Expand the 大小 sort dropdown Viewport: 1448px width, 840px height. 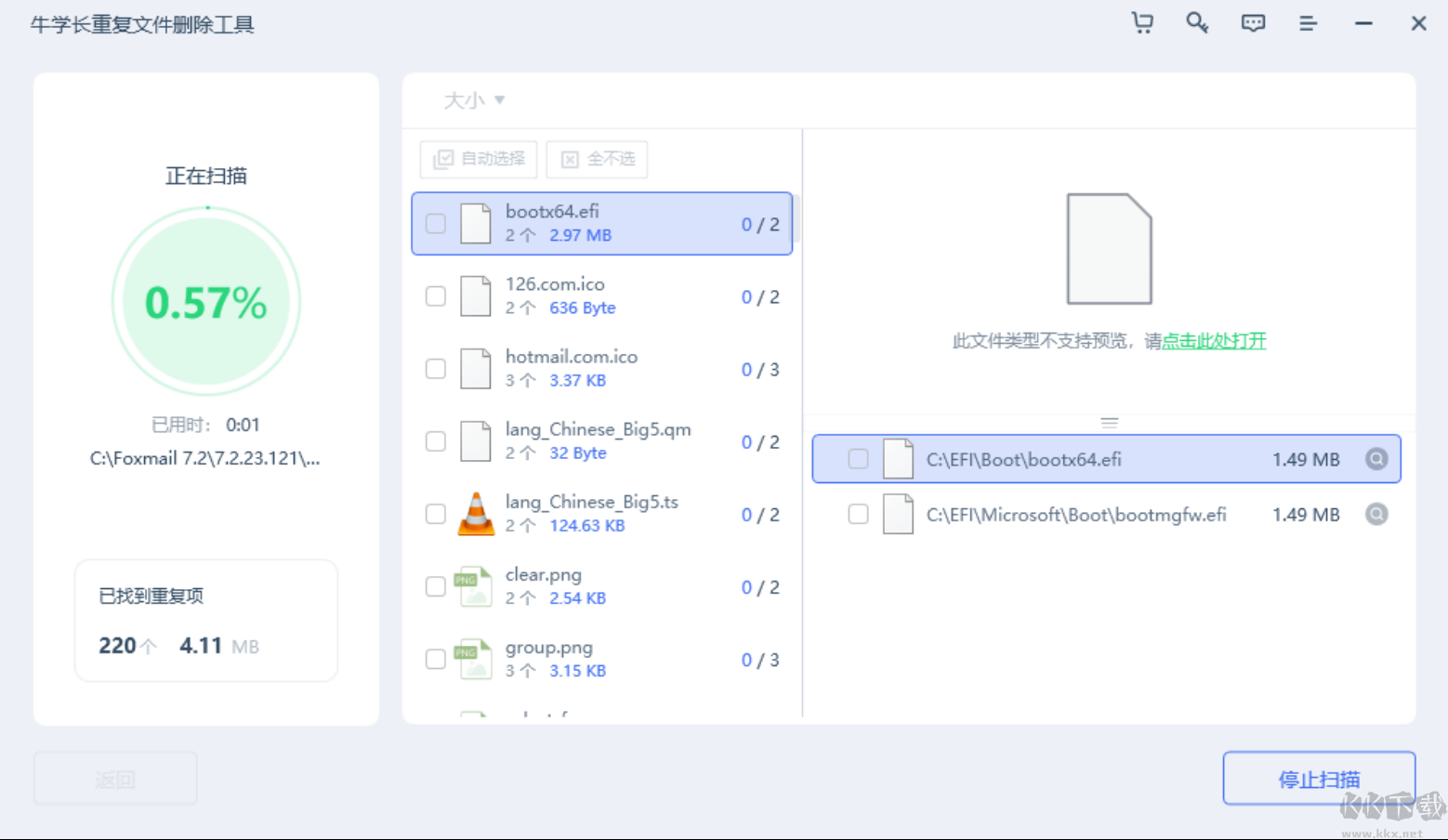[474, 100]
